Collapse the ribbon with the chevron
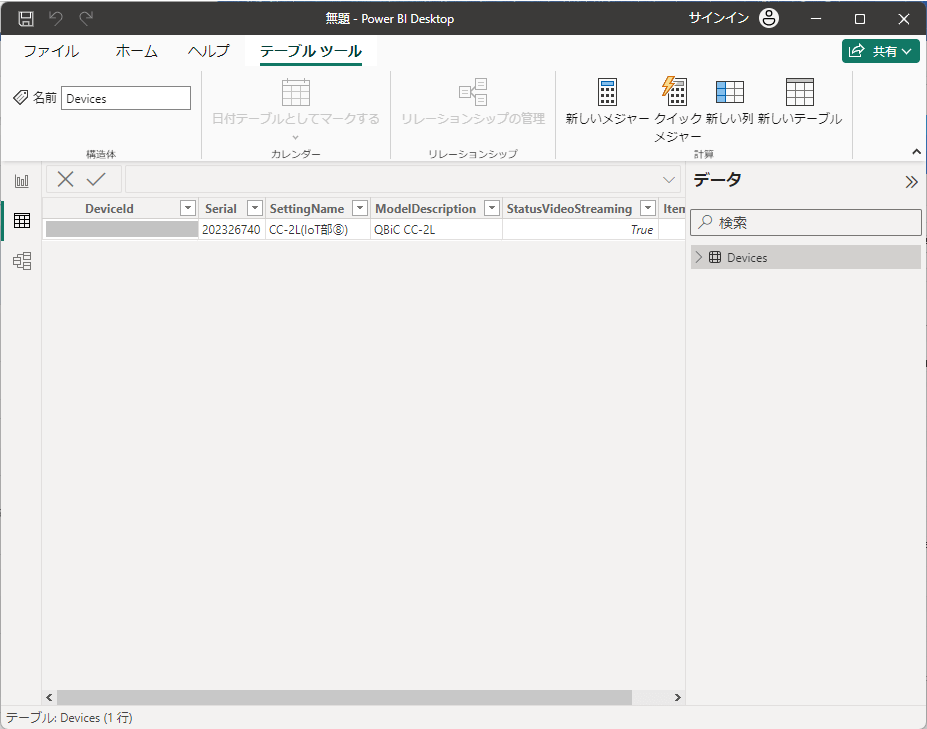Viewport: 927px width, 729px height. coord(916,152)
